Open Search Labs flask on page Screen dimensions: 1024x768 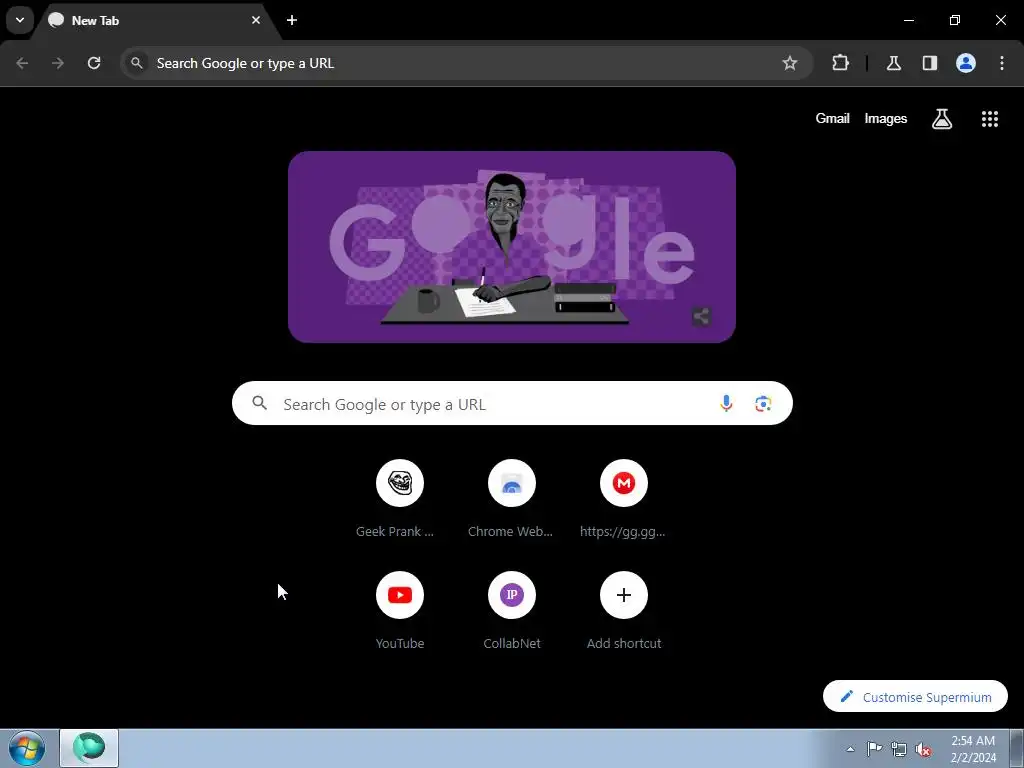pyautogui.click(x=942, y=118)
